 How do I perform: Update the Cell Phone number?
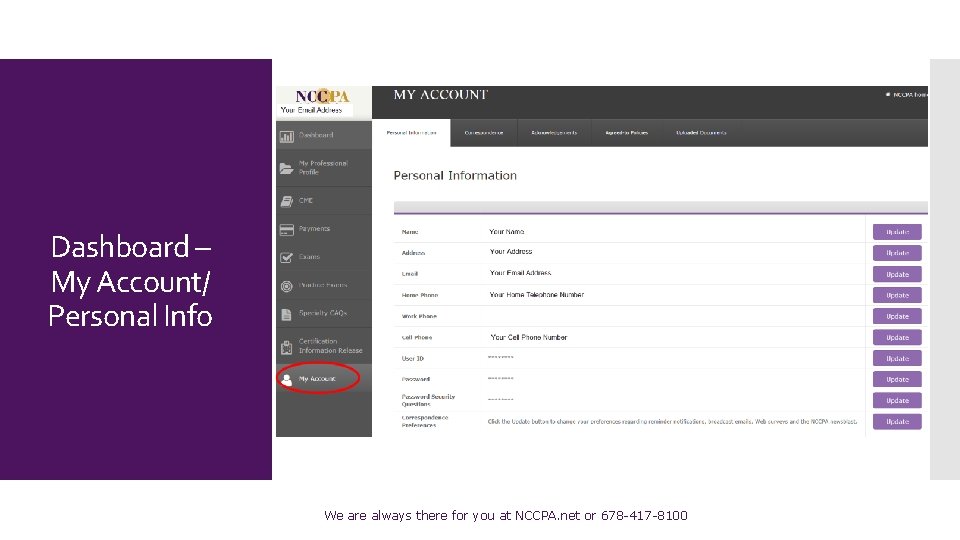pyautogui.click(x=897, y=337)
